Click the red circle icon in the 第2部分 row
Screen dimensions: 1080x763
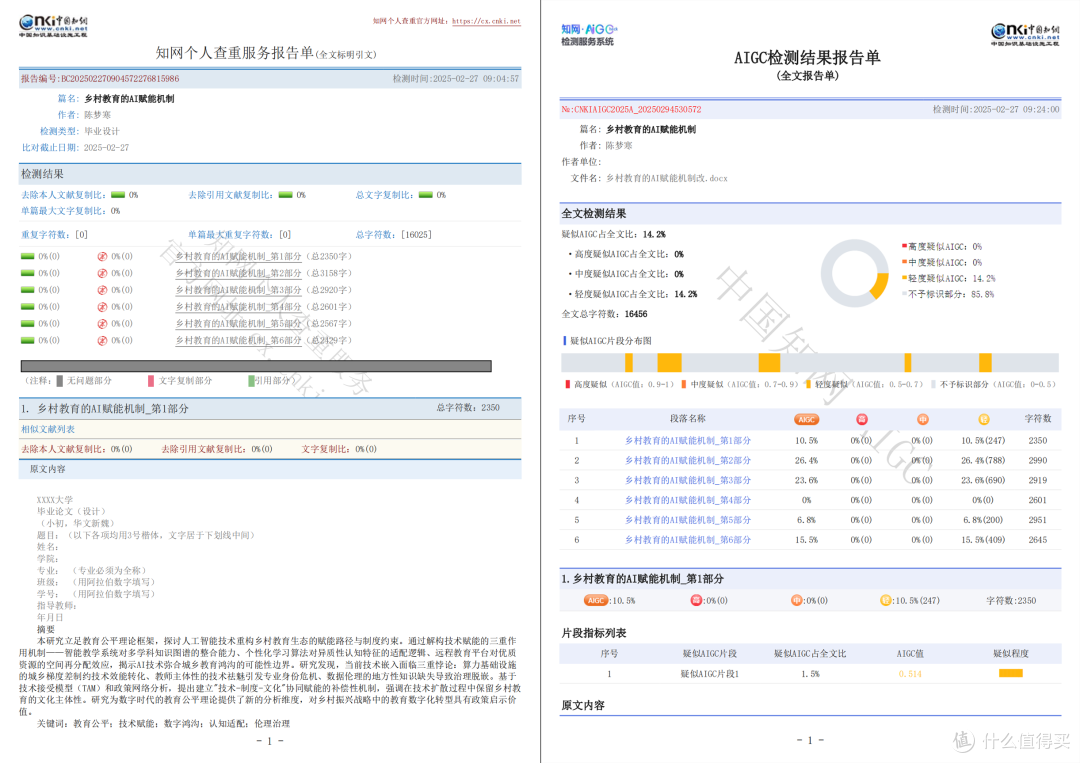click(x=102, y=273)
